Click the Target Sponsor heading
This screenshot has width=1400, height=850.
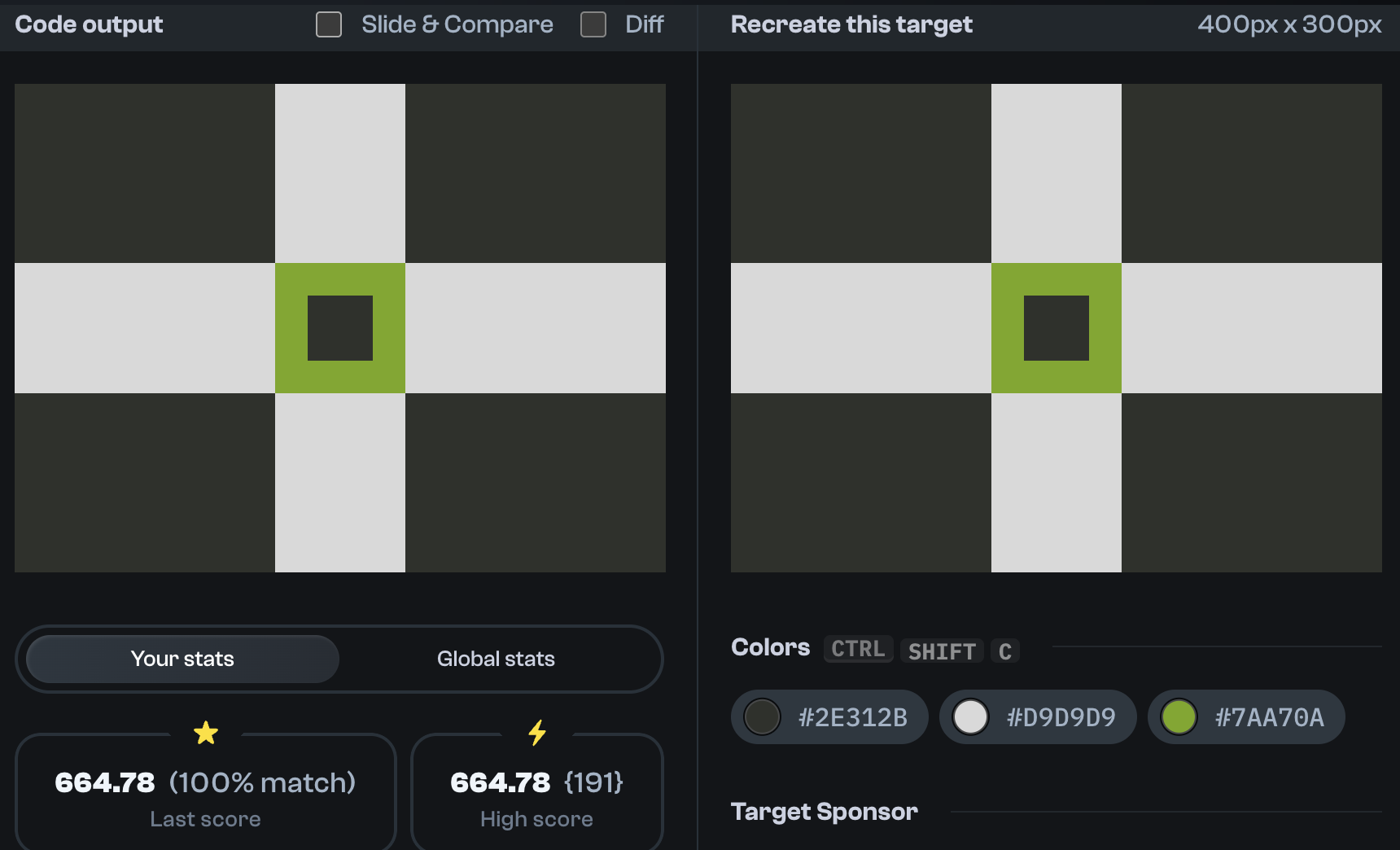pos(824,812)
